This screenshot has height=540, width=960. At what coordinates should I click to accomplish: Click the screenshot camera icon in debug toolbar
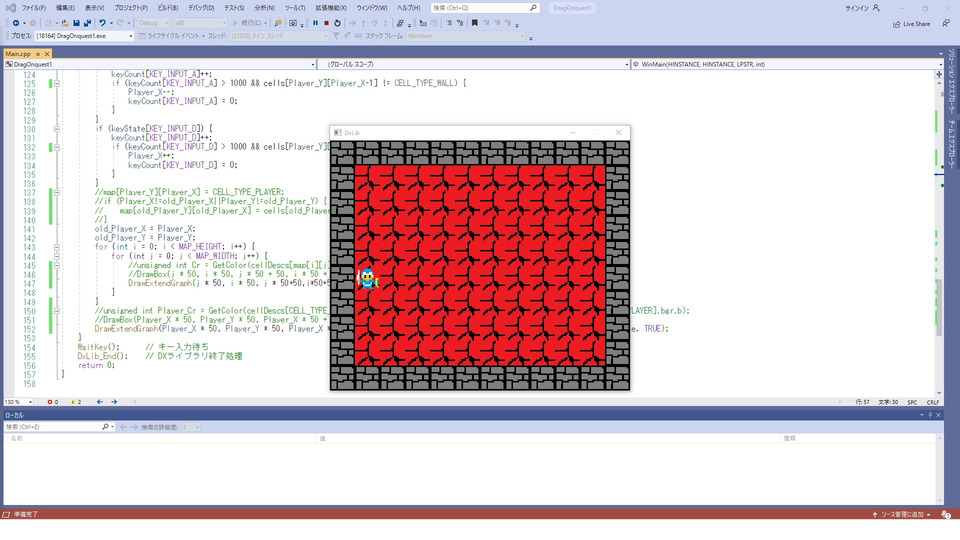[293, 23]
